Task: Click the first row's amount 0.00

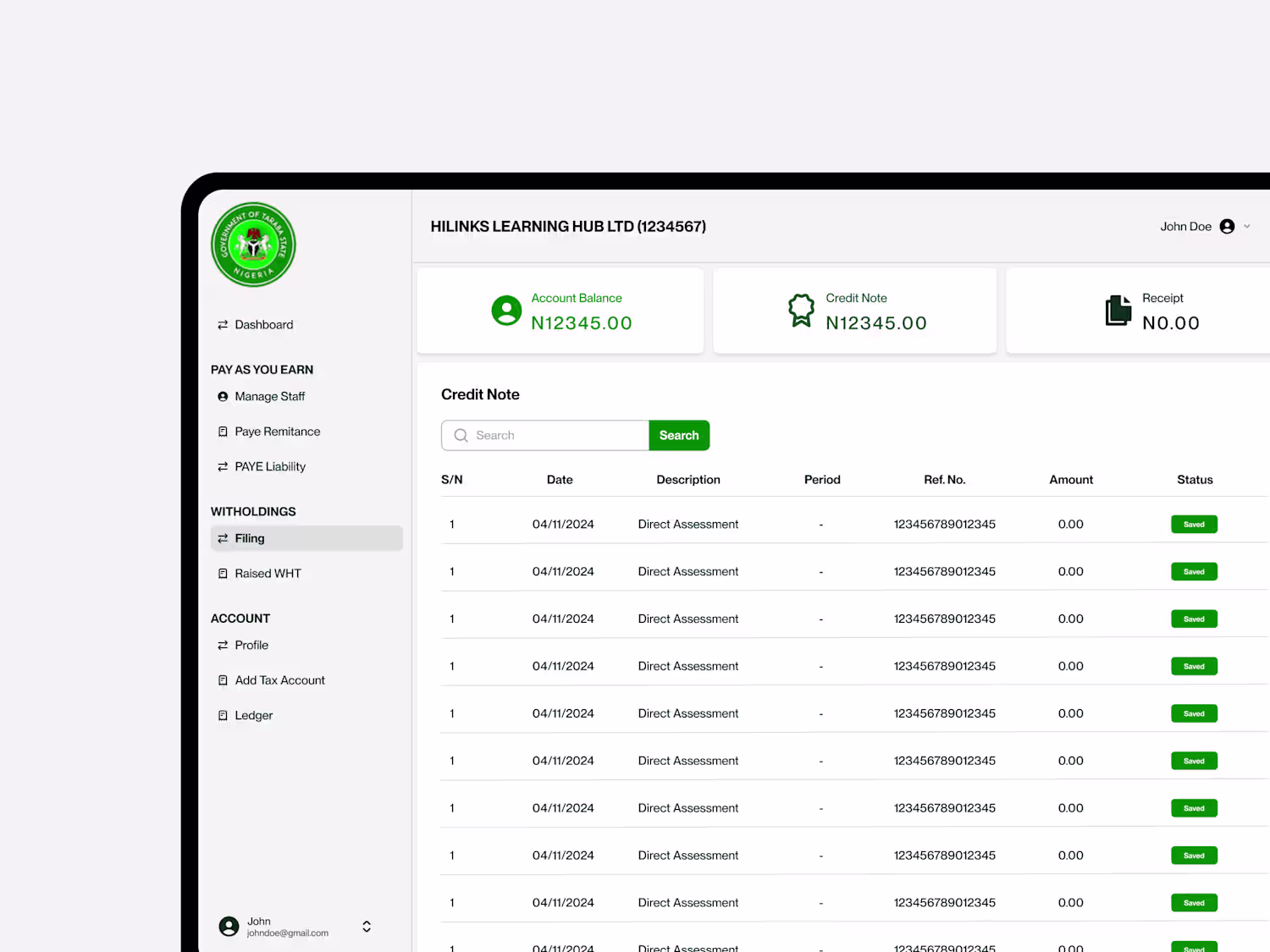Action: 1071,525
